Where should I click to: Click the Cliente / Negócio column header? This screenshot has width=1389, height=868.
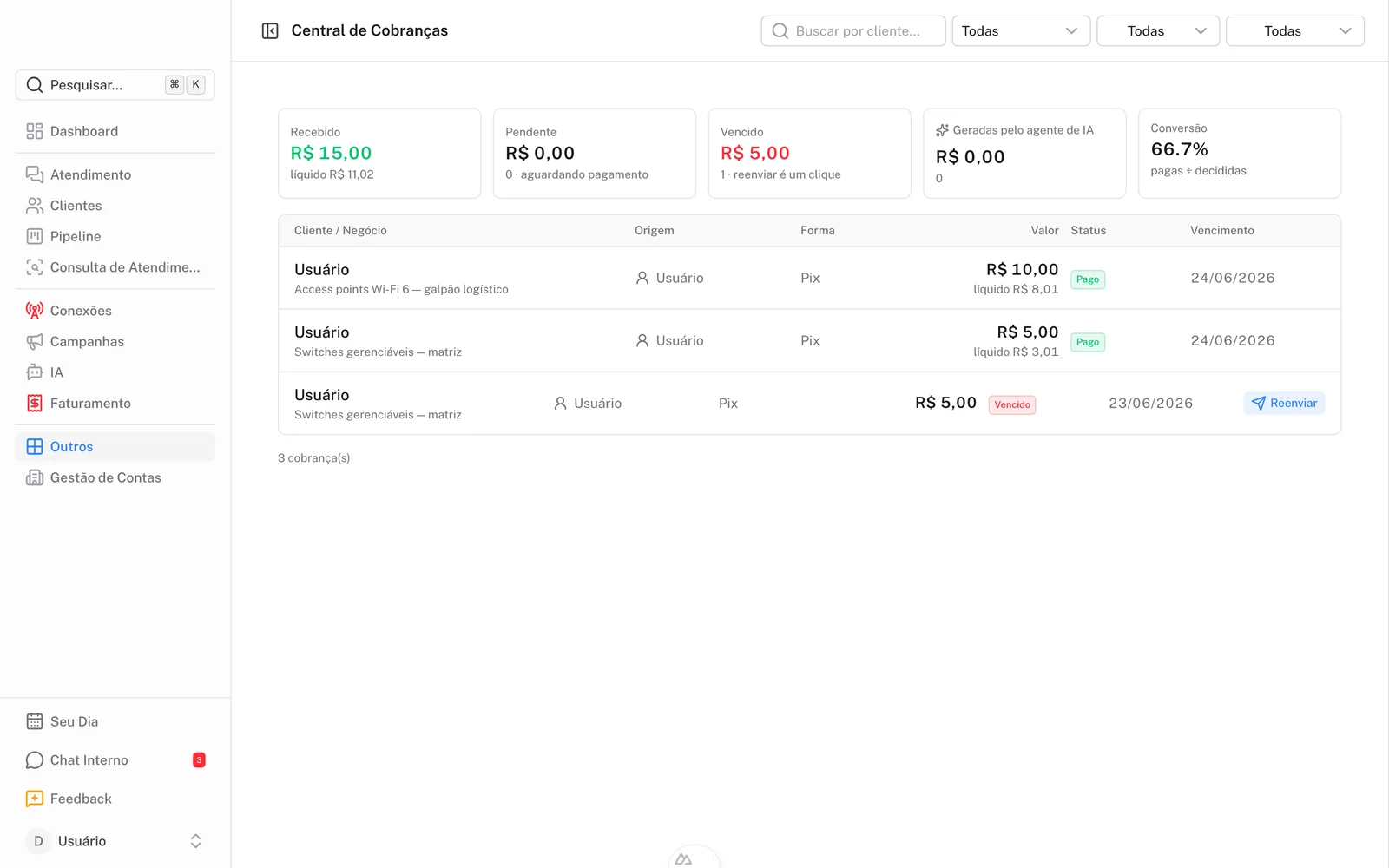pos(340,231)
